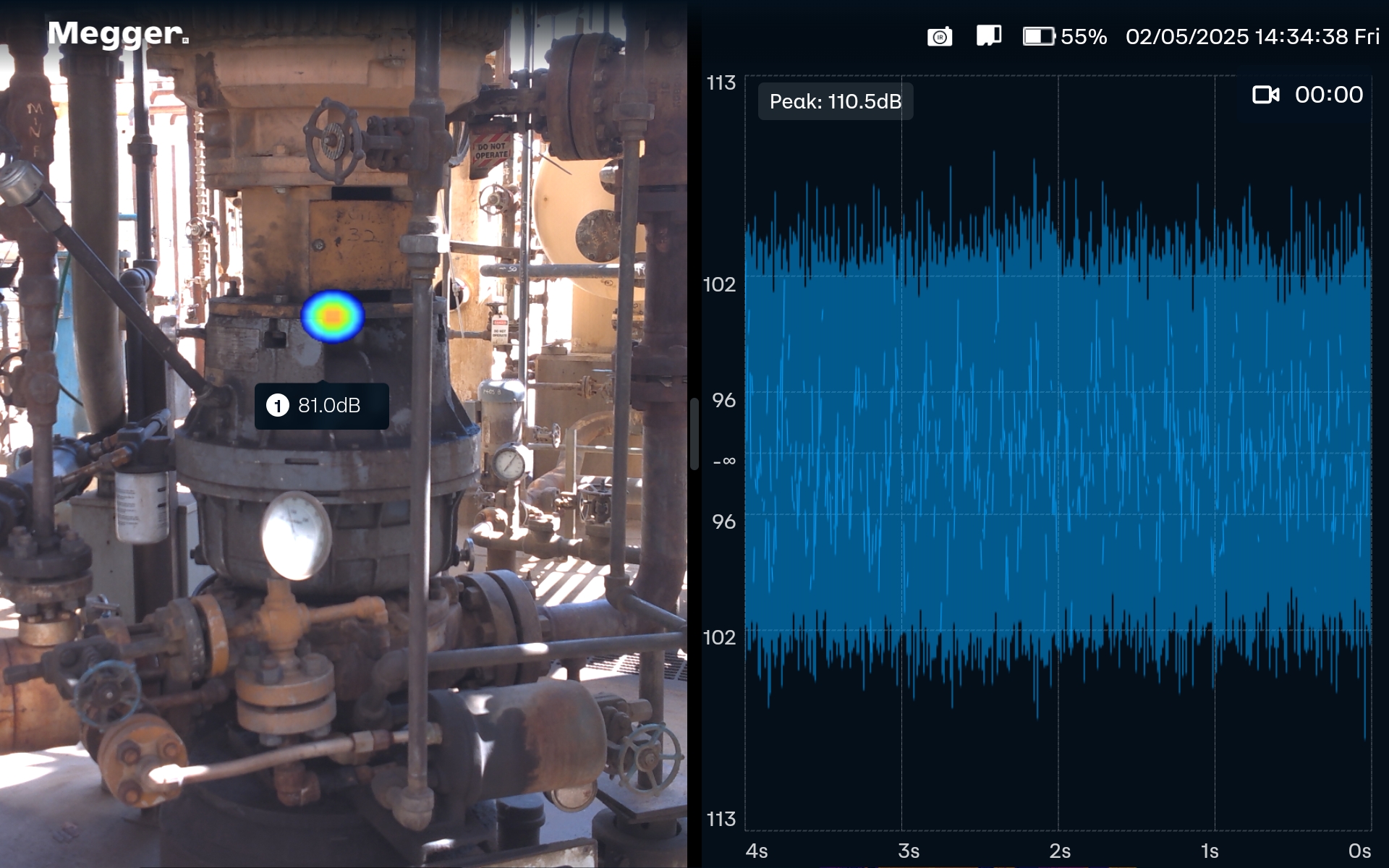Image resolution: width=1389 pixels, height=868 pixels.
Task: Tap the 00:00 recording timer
Action: click(x=1328, y=95)
